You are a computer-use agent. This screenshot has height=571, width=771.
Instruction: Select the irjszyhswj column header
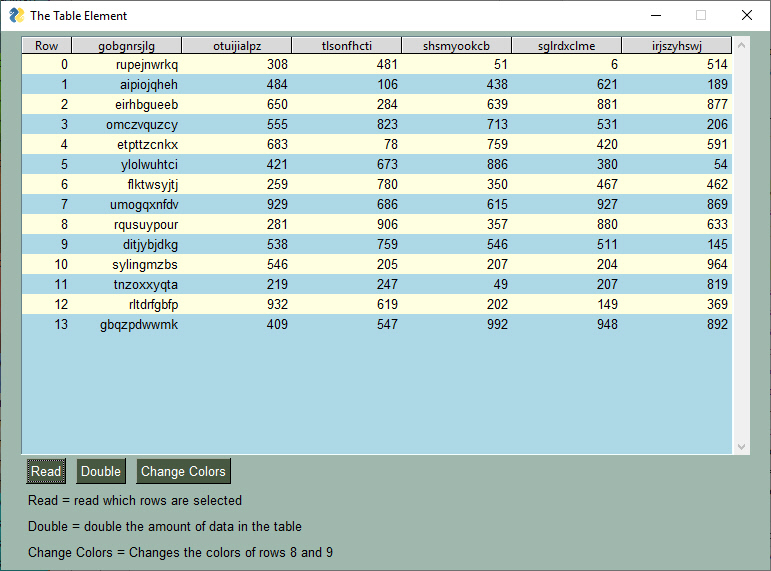click(x=677, y=45)
